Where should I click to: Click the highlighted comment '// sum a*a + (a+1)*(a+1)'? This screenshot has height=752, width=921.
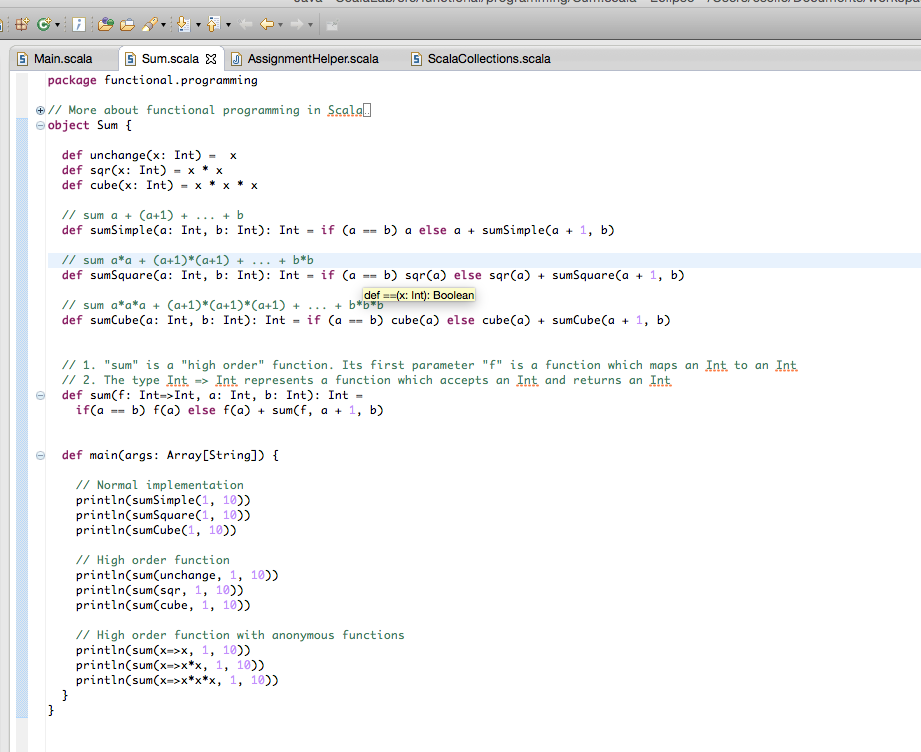[187, 260]
